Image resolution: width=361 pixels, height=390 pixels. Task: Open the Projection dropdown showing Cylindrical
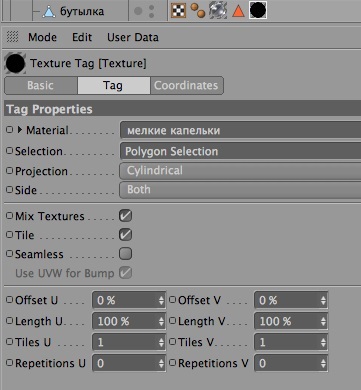pyautogui.click(x=240, y=171)
